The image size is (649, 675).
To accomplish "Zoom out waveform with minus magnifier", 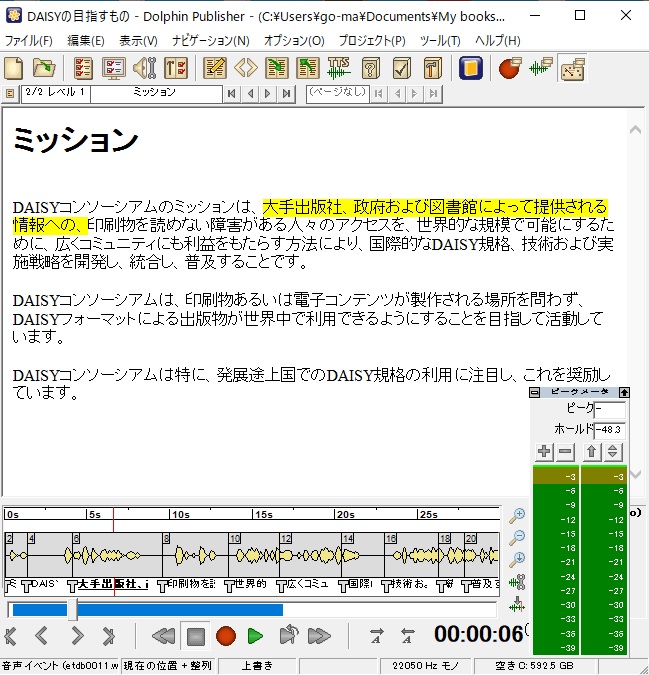I will [517, 537].
